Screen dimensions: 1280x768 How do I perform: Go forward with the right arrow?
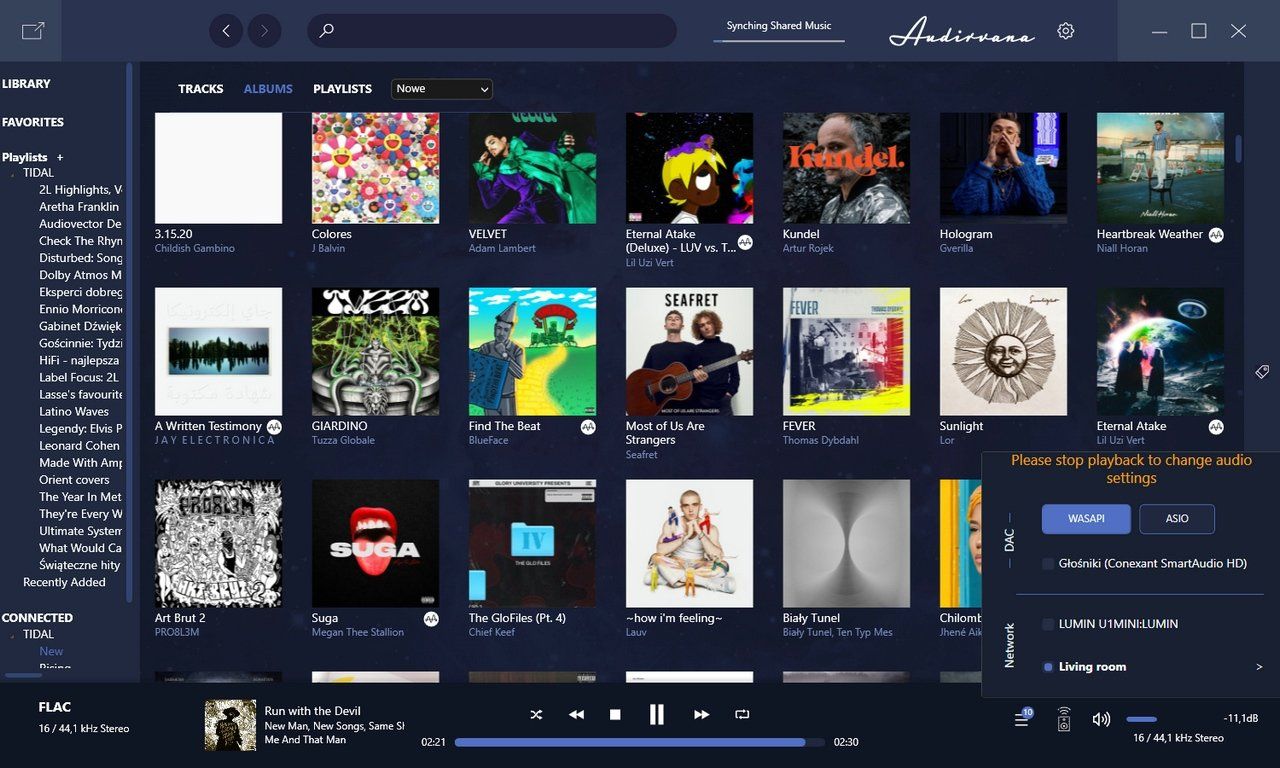[264, 31]
